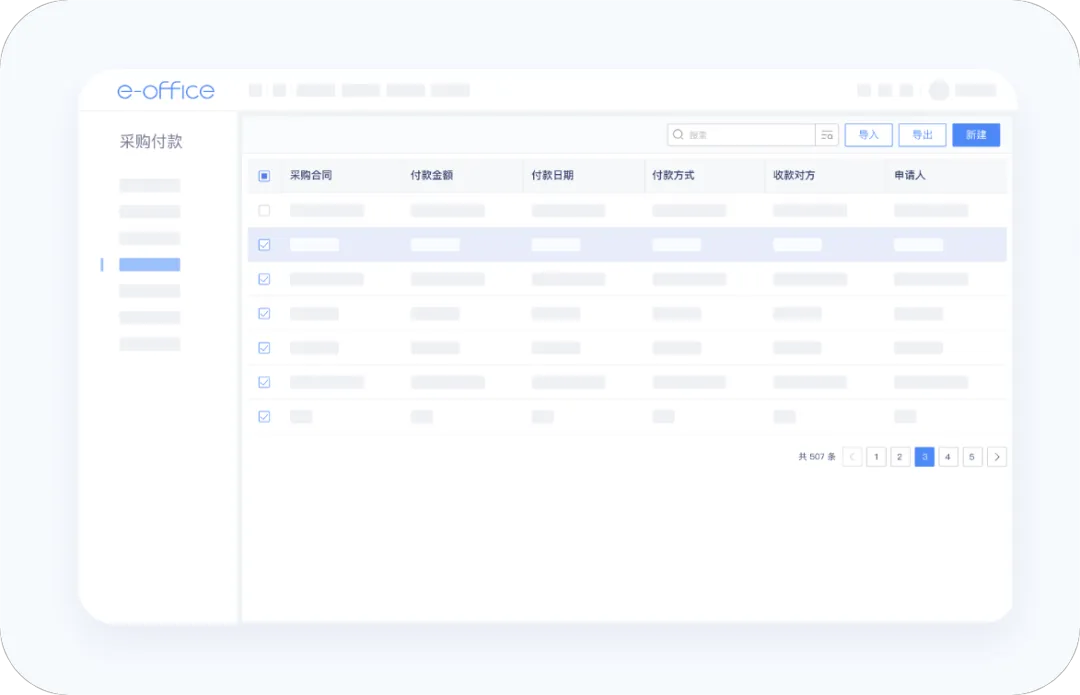
Task: Open the first sidebar menu item
Action: (x=149, y=185)
